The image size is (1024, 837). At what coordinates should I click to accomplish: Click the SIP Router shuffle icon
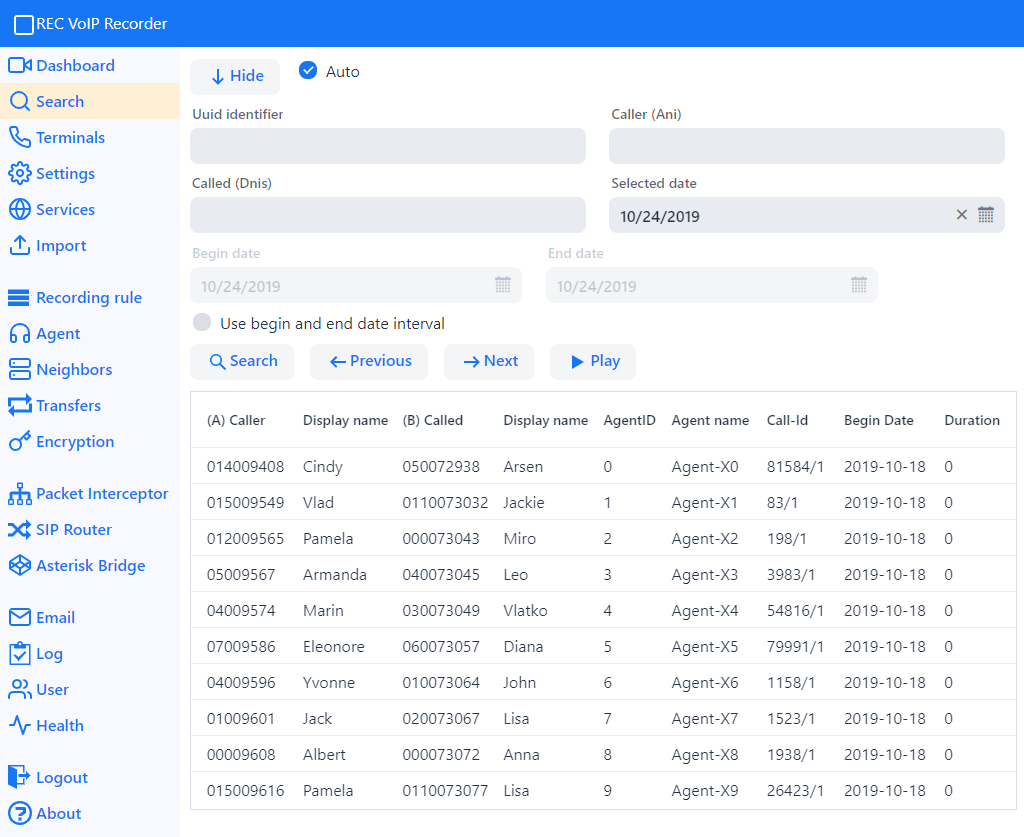click(20, 530)
